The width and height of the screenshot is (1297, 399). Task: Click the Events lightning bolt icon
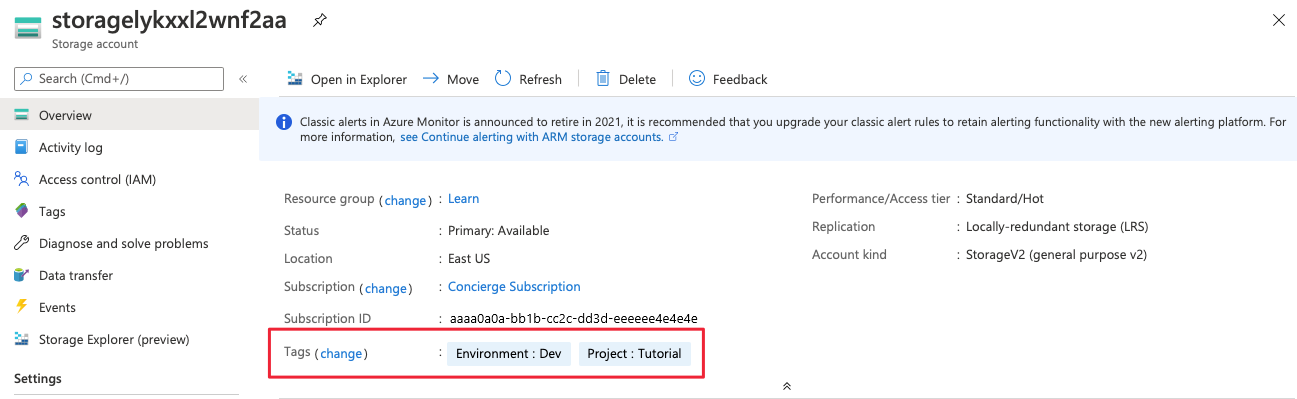coord(21,307)
